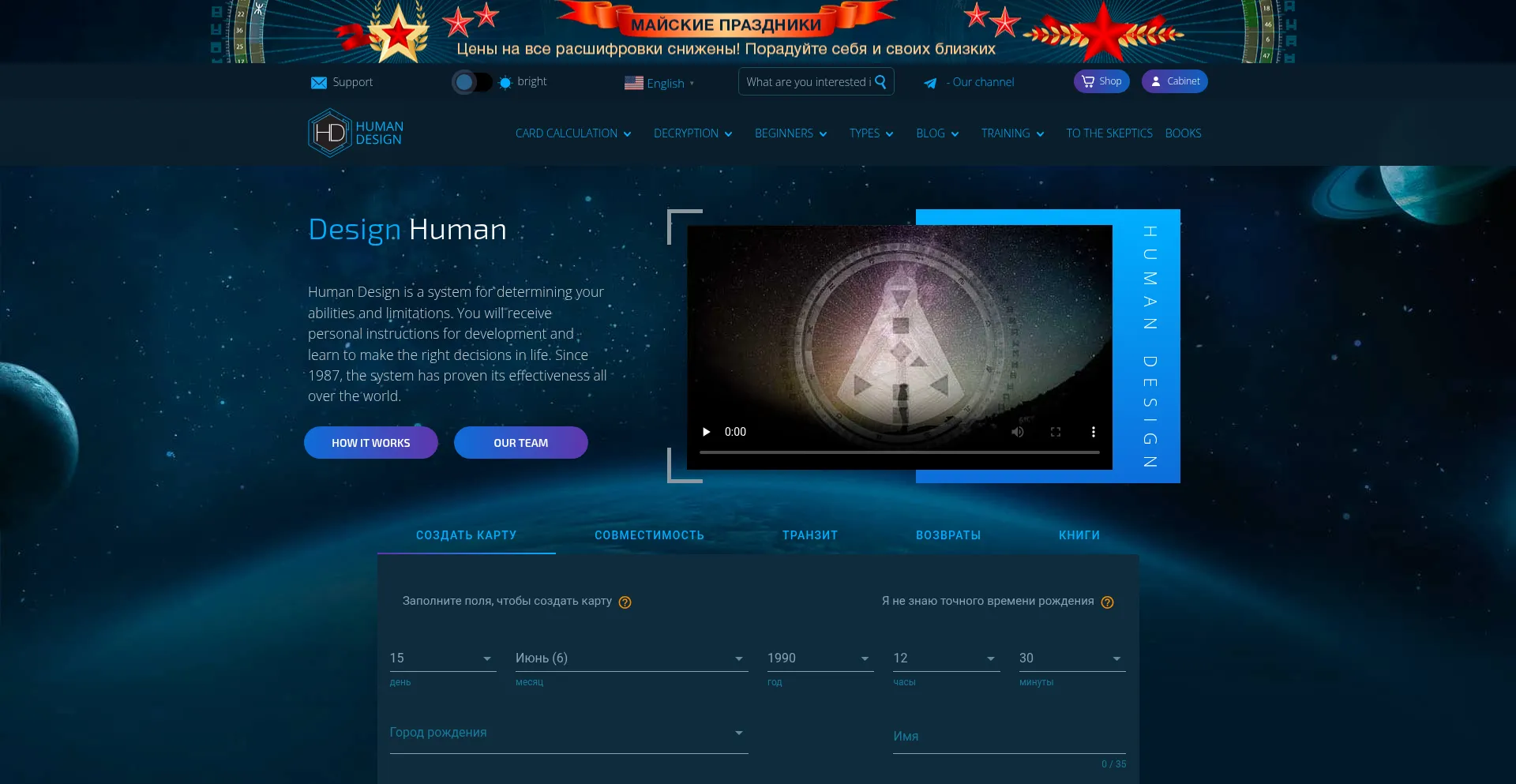Open the video's more options menu

pyautogui.click(x=1094, y=432)
